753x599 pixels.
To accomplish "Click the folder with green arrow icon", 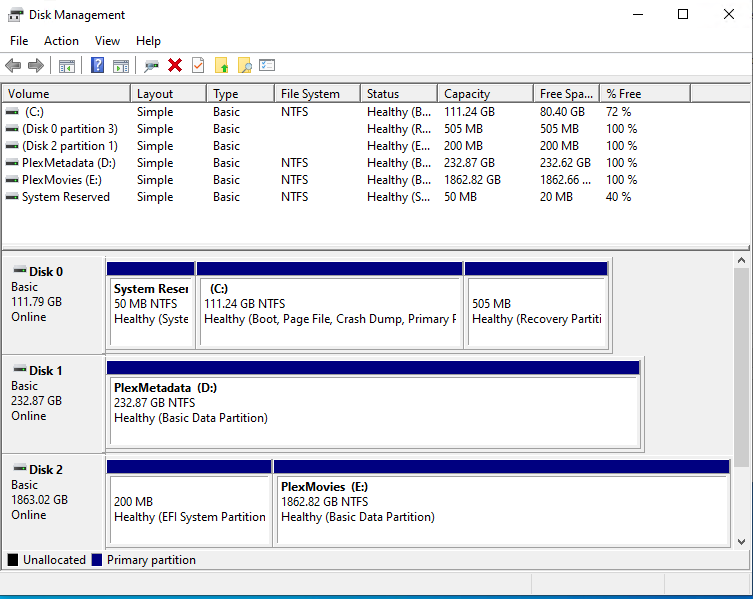I will pyautogui.click(x=222, y=65).
